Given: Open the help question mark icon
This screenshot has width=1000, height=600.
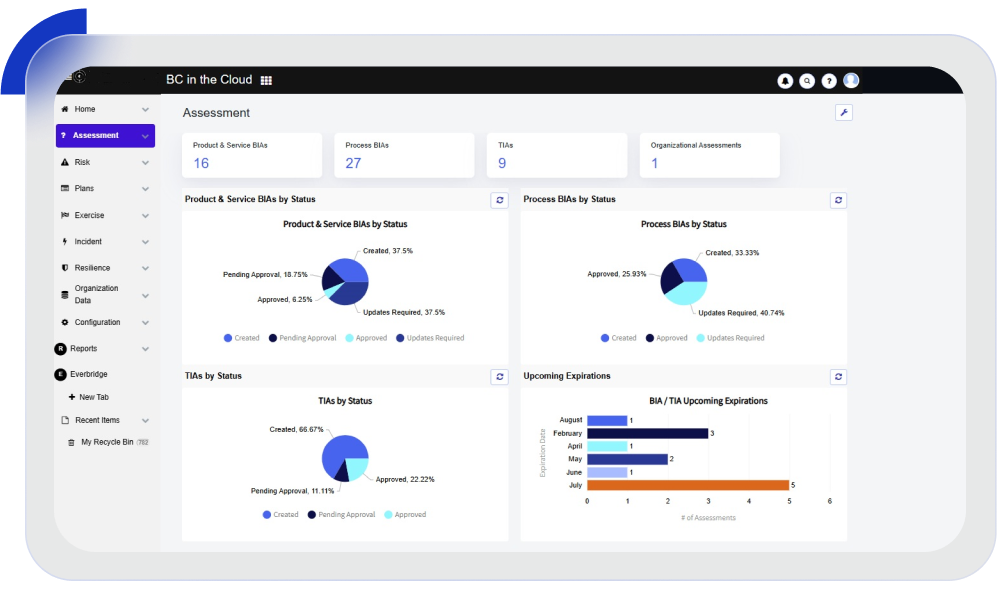Looking at the screenshot, I should (829, 81).
